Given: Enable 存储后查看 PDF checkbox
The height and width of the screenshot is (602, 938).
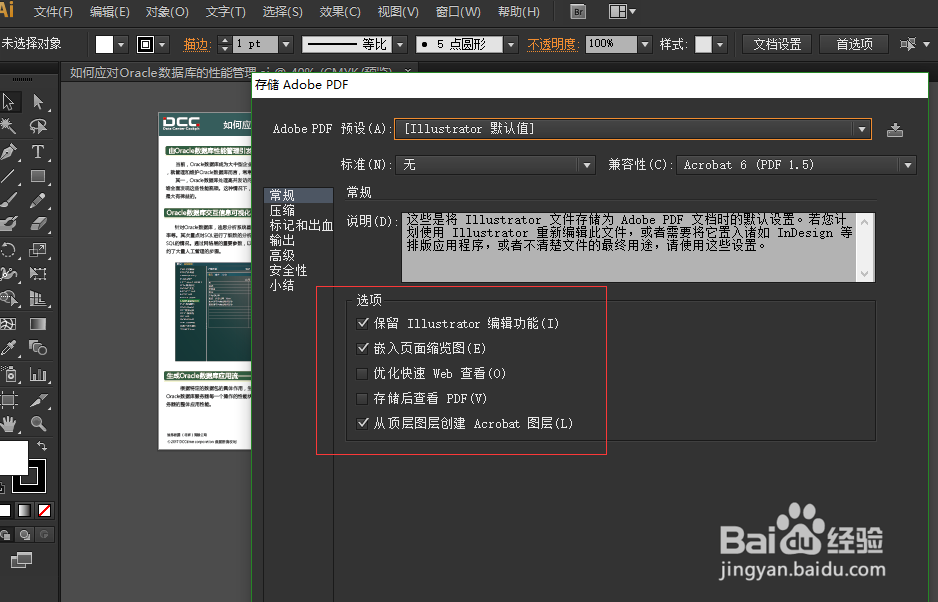Looking at the screenshot, I should [x=362, y=399].
